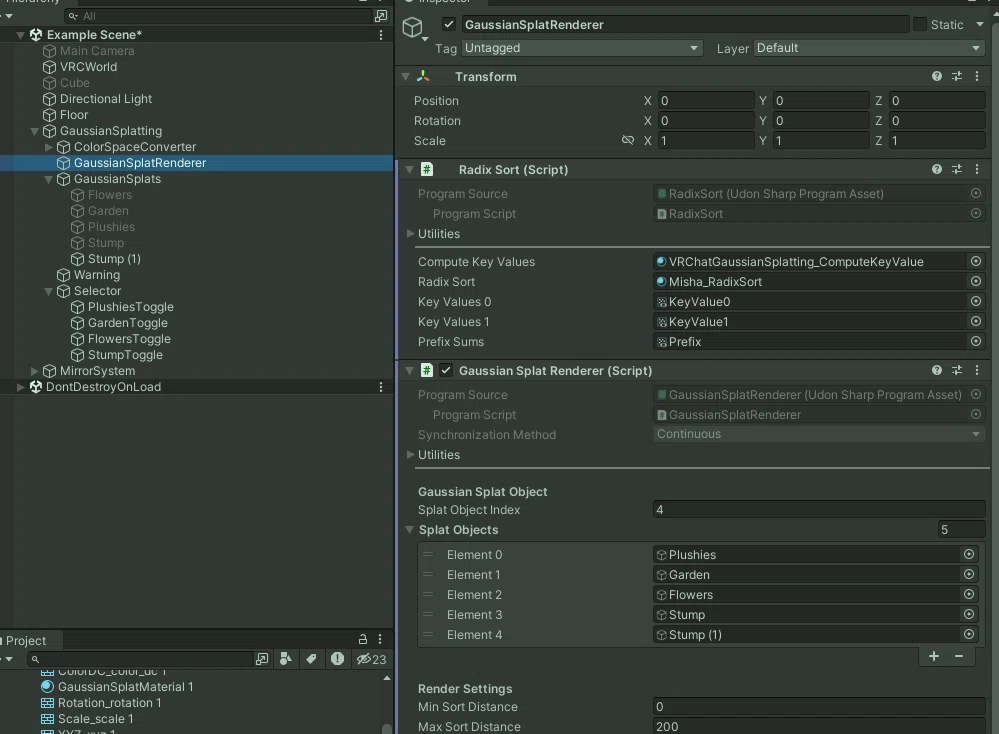This screenshot has height=734, width=999.
Task: Click the Hierarchy search field
Action: coord(220,16)
